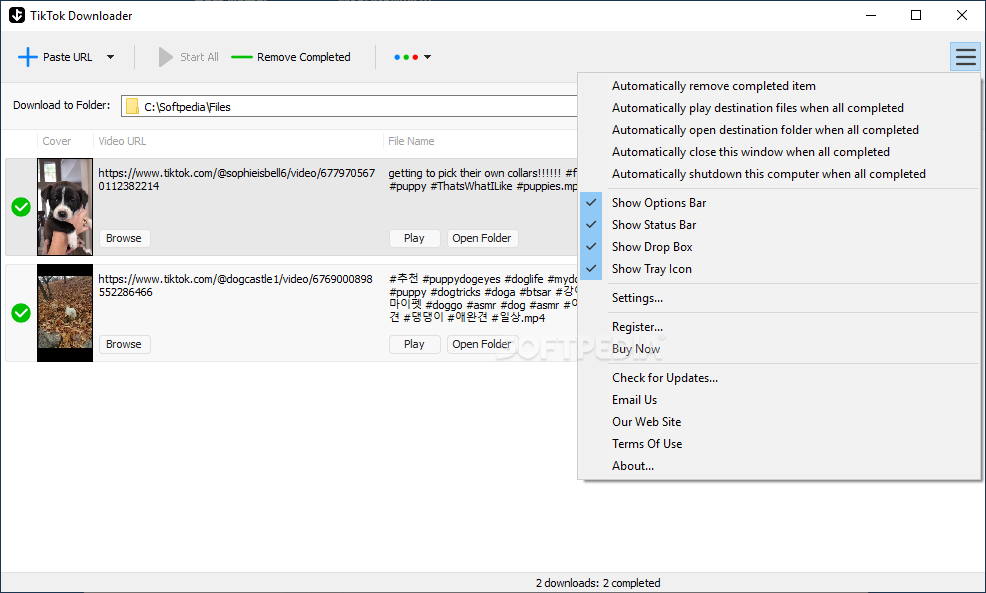Select Buy Now menu entry
This screenshot has height=593, width=986.
click(779, 349)
